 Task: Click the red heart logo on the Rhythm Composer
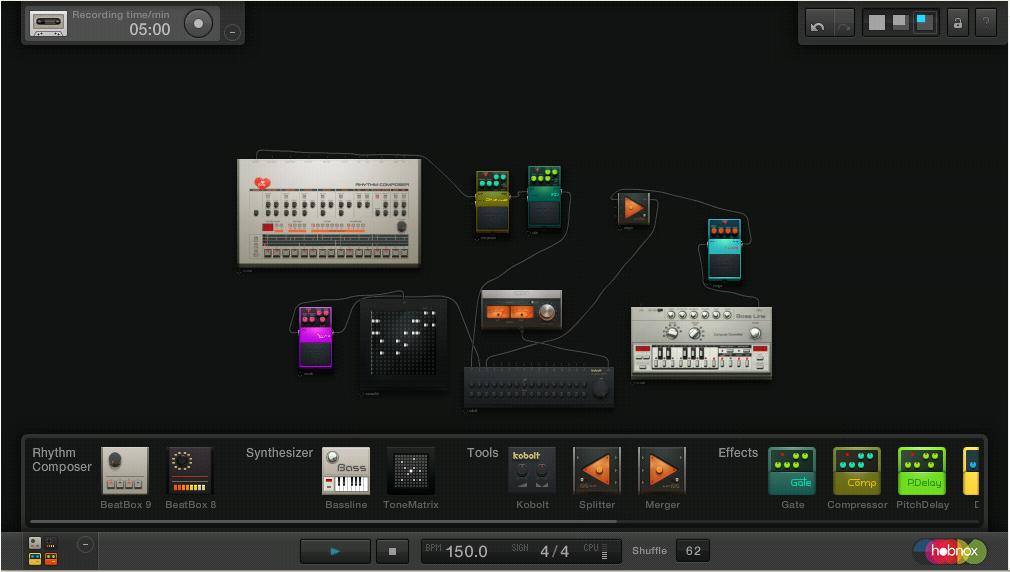point(262,184)
